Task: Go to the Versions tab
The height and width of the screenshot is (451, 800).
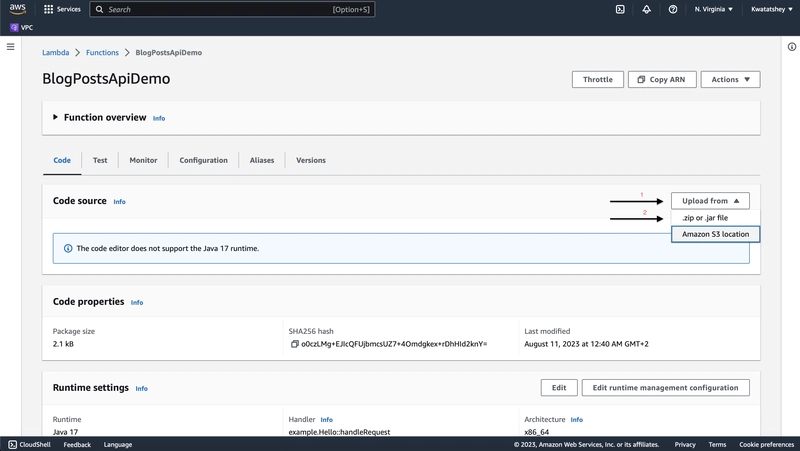Action: tap(311, 160)
